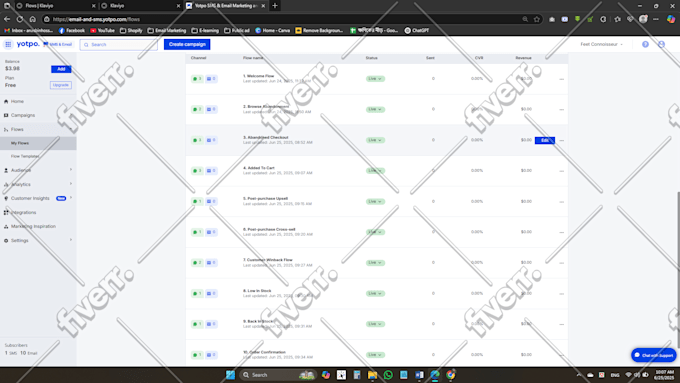The width and height of the screenshot is (680, 383).
Task: Select Flow Templates in the sidebar
Action: (x=25, y=156)
